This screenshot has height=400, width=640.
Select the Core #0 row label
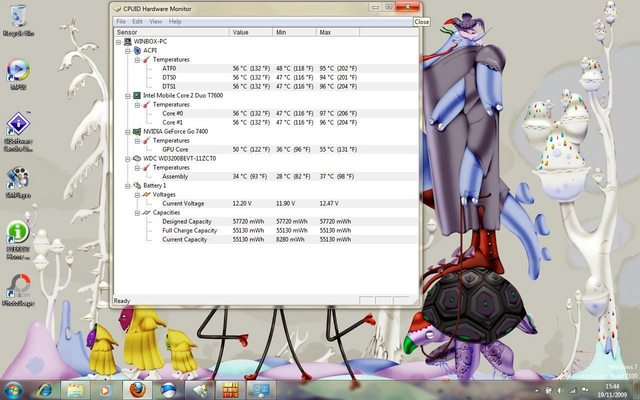pos(173,113)
